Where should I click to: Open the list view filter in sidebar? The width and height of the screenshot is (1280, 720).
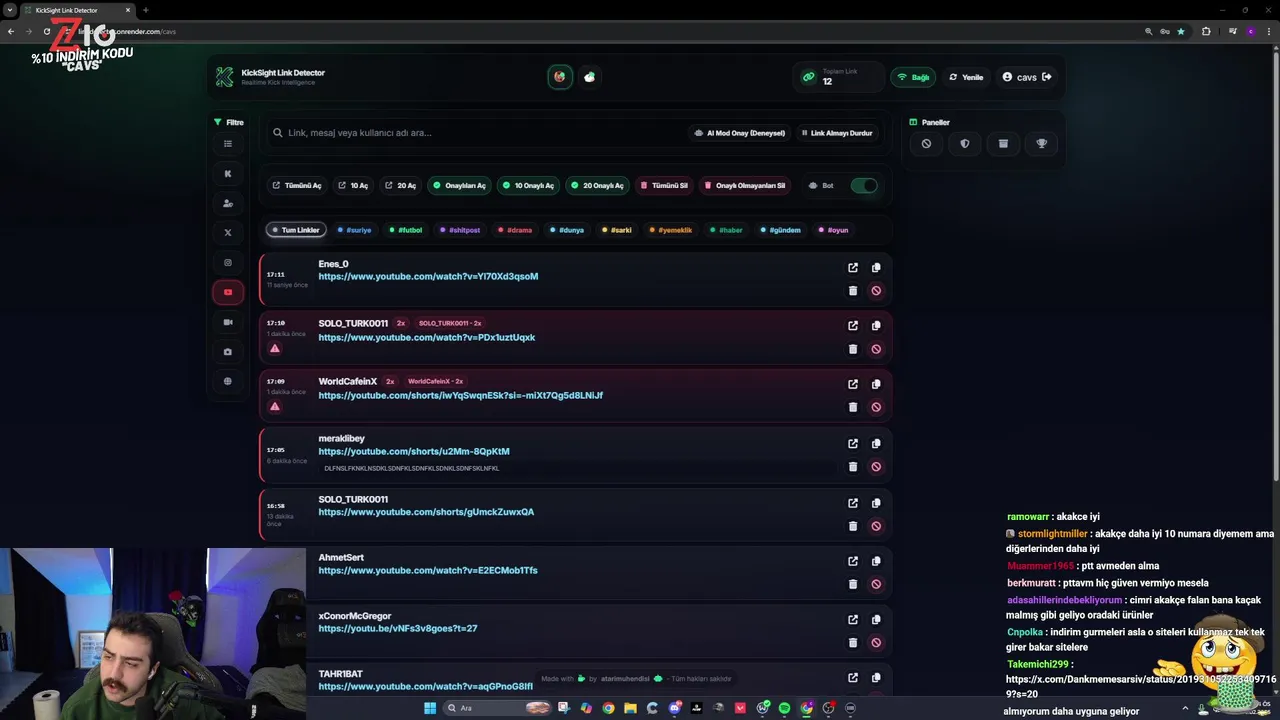pos(228,144)
